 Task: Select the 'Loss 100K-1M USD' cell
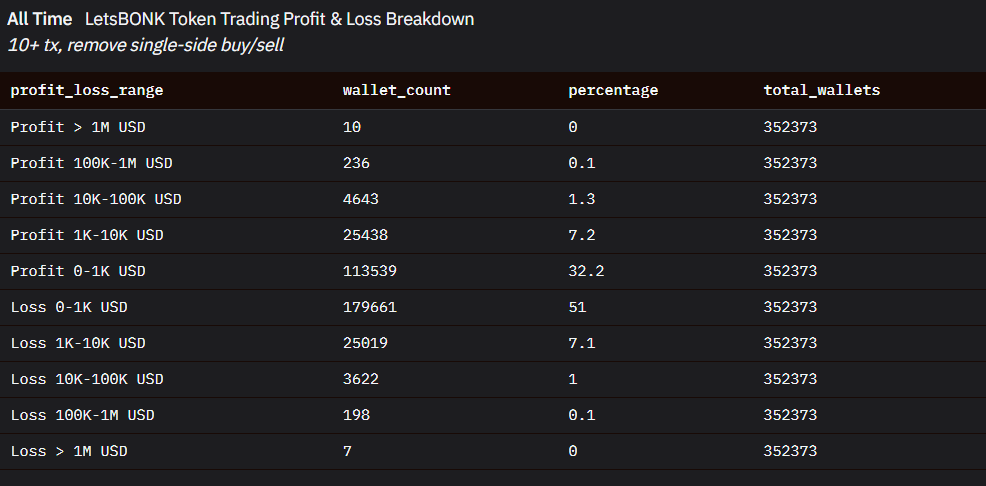coord(82,415)
